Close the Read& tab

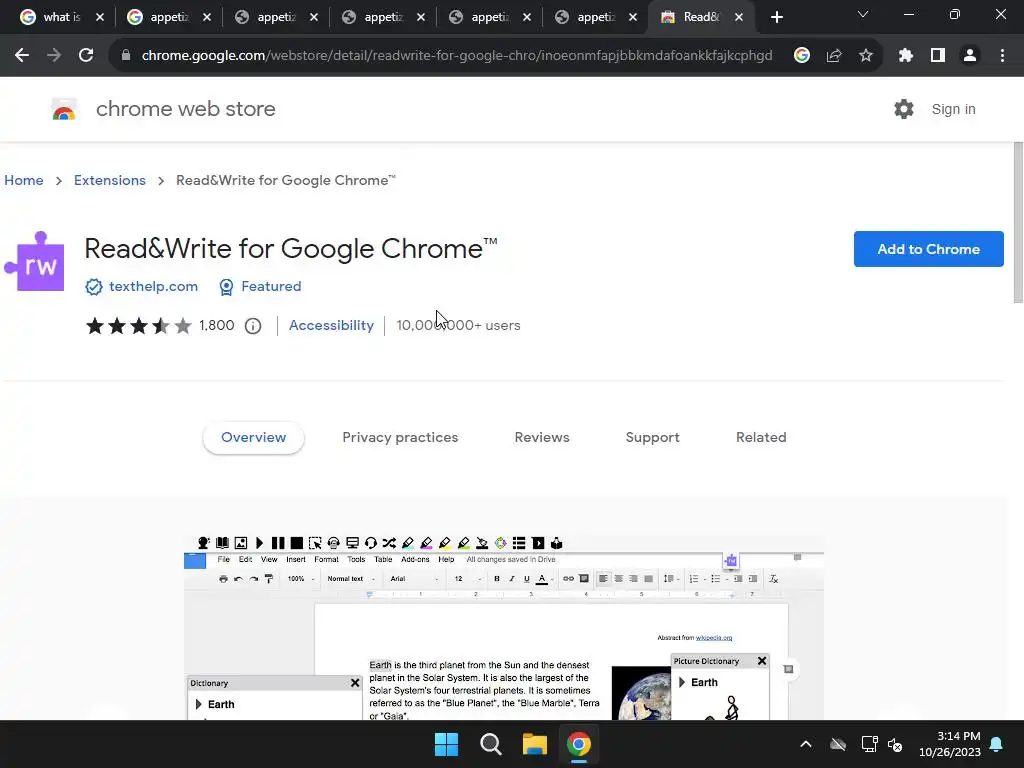pos(739,18)
